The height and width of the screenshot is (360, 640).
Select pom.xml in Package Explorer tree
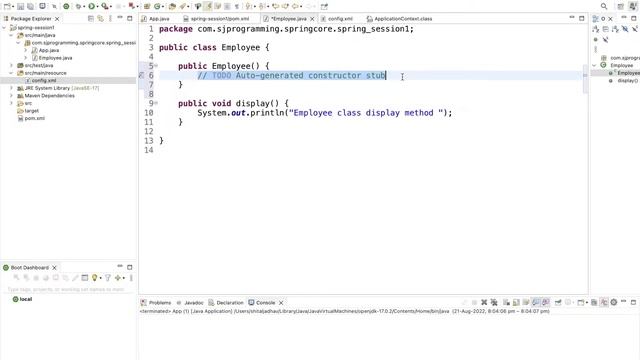(35, 118)
